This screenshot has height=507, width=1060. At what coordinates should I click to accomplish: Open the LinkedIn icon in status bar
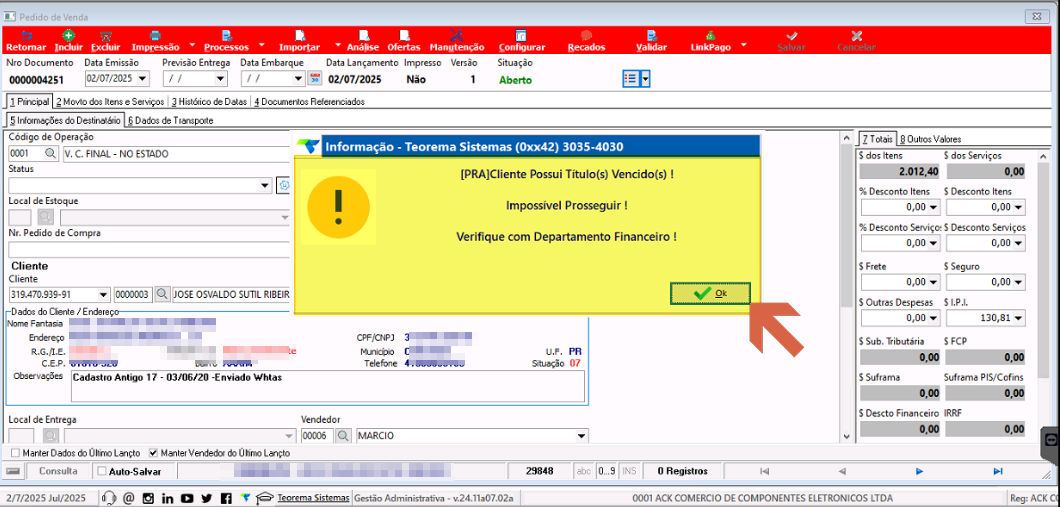(x=168, y=498)
